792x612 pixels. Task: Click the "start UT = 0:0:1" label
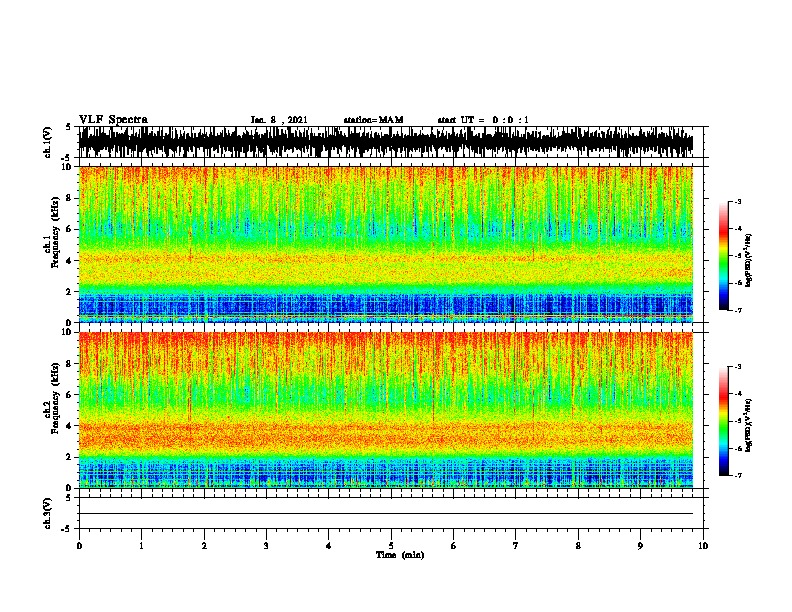click(x=483, y=120)
